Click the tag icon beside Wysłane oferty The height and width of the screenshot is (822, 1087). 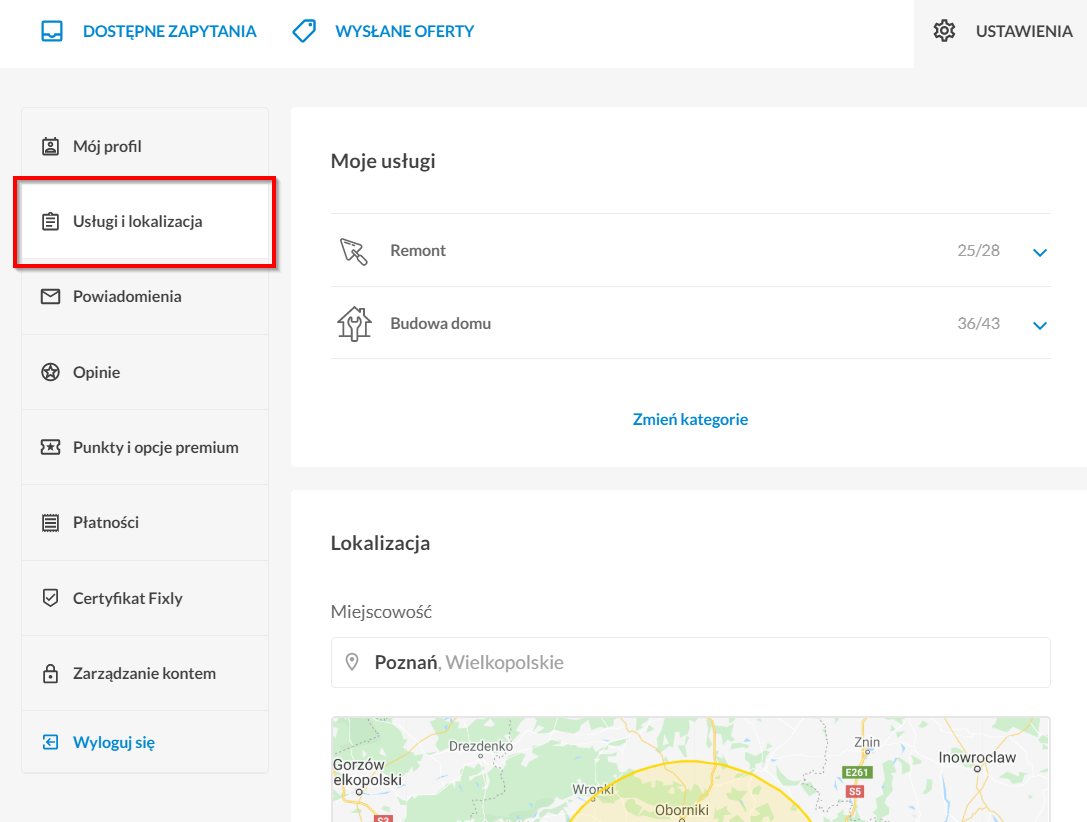point(304,31)
